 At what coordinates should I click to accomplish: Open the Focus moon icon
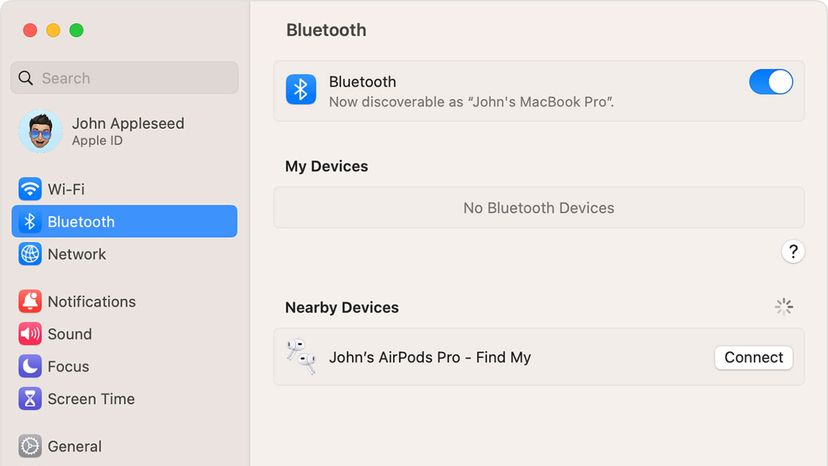(30, 366)
